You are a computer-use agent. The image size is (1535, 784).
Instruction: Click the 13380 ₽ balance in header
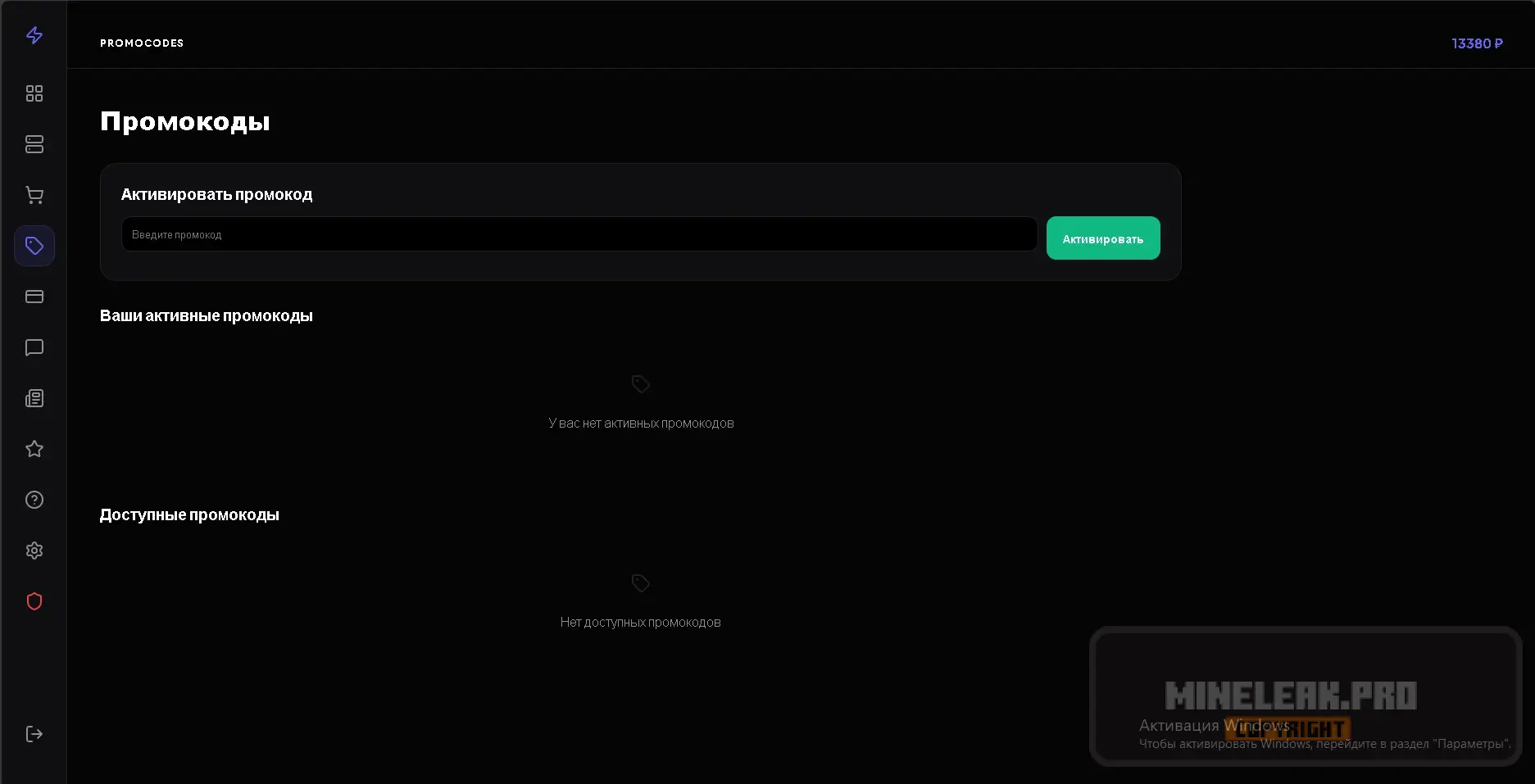1476,43
